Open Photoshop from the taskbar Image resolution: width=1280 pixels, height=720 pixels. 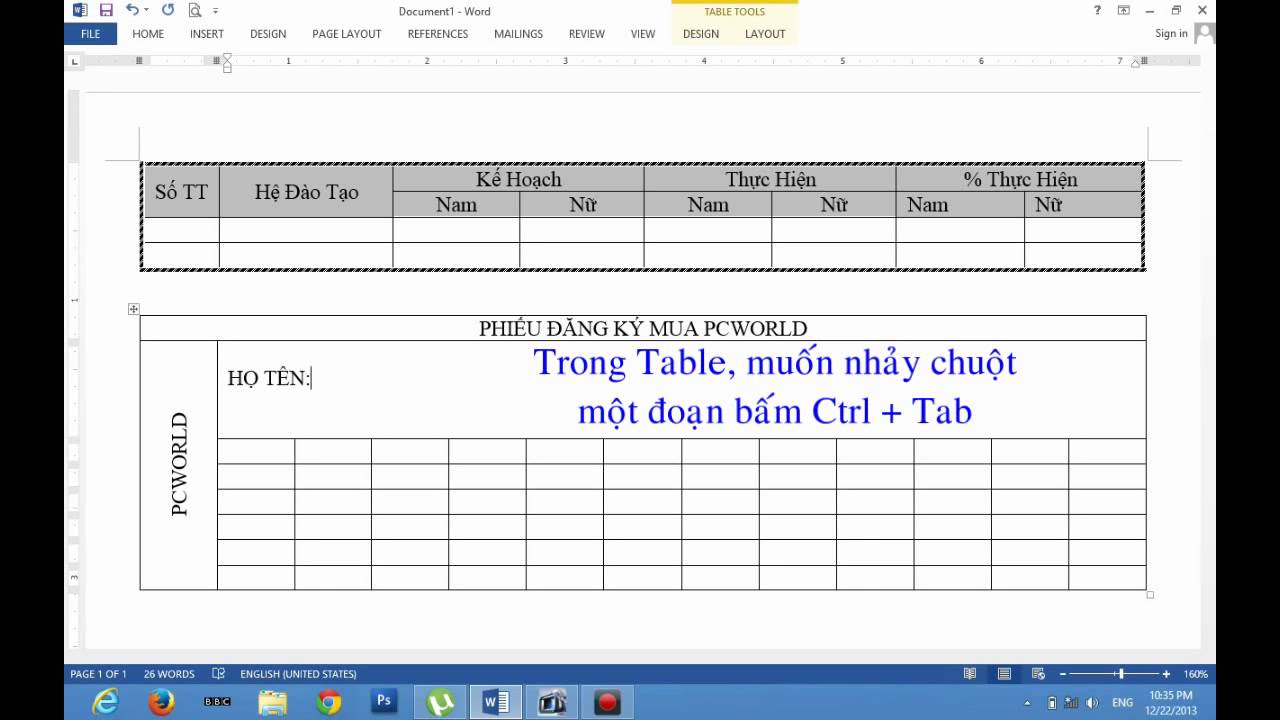(384, 702)
